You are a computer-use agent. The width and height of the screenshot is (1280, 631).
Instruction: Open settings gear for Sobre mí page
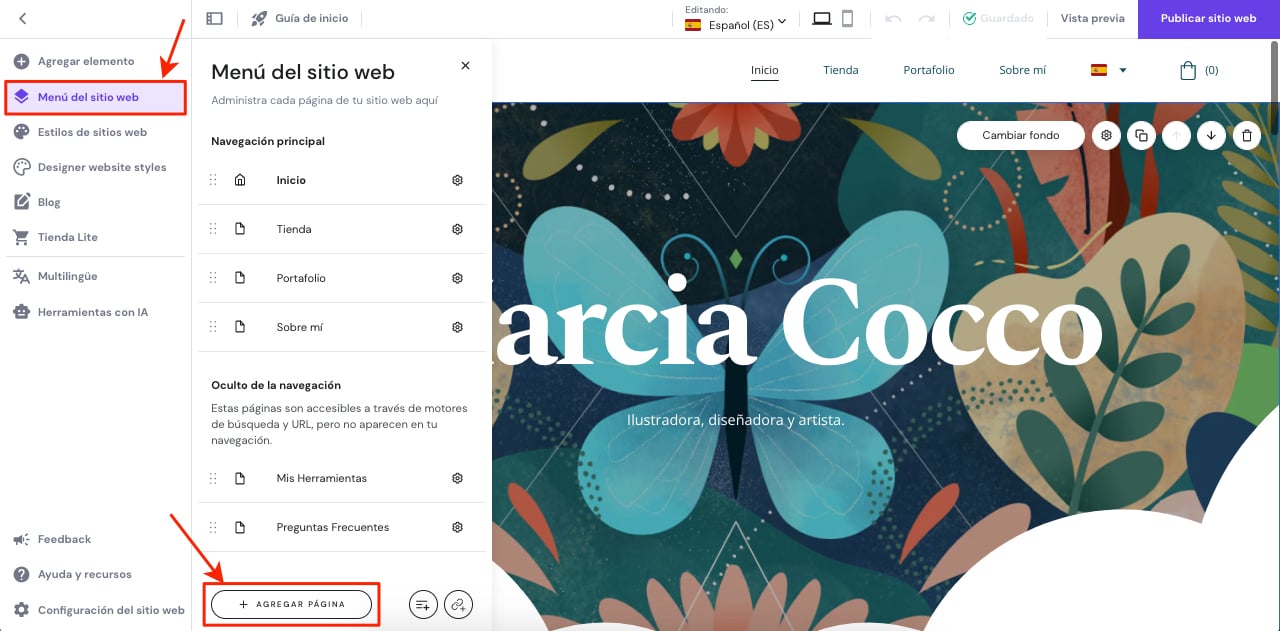(x=457, y=327)
